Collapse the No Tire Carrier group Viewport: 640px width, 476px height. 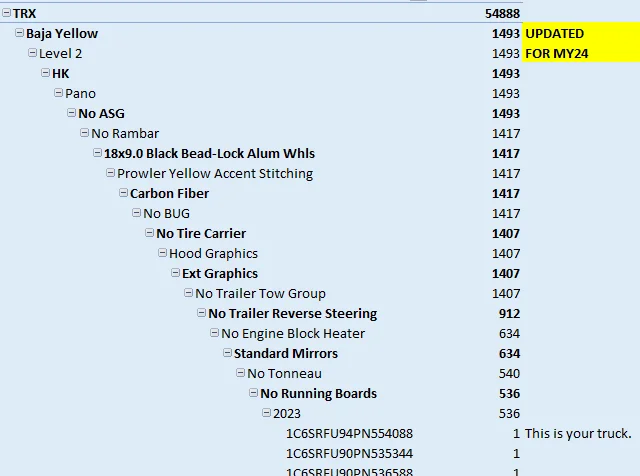[x=149, y=233]
